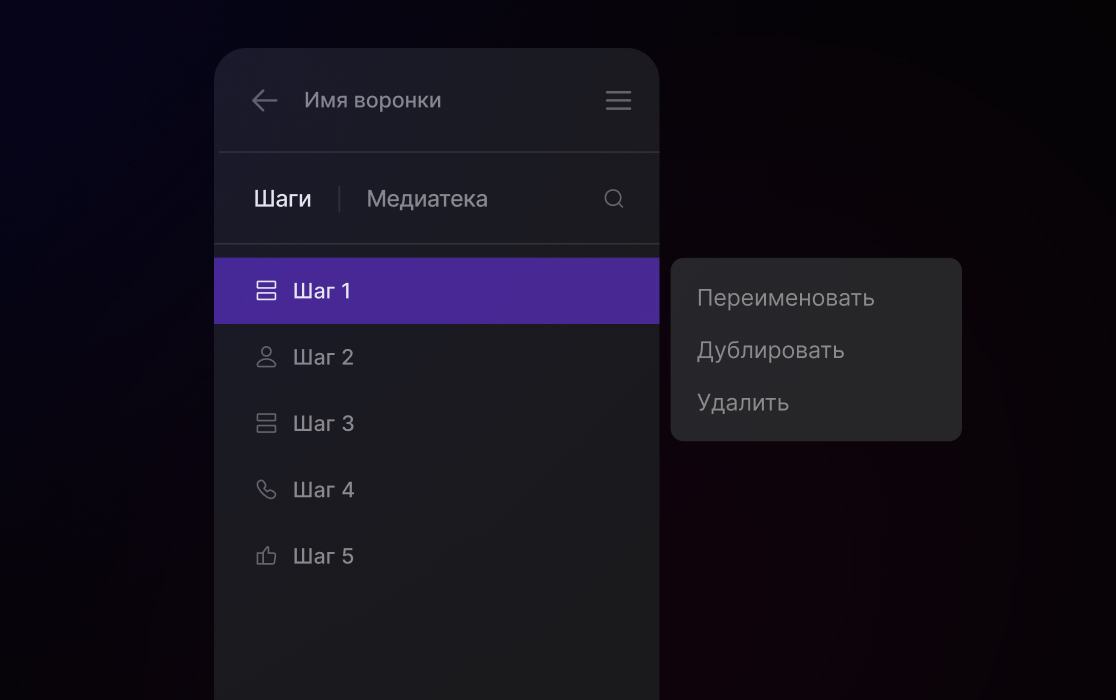The image size is (1116, 700).
Task: Choose Удалить from the context menu
Action: (x=743, y=403)
